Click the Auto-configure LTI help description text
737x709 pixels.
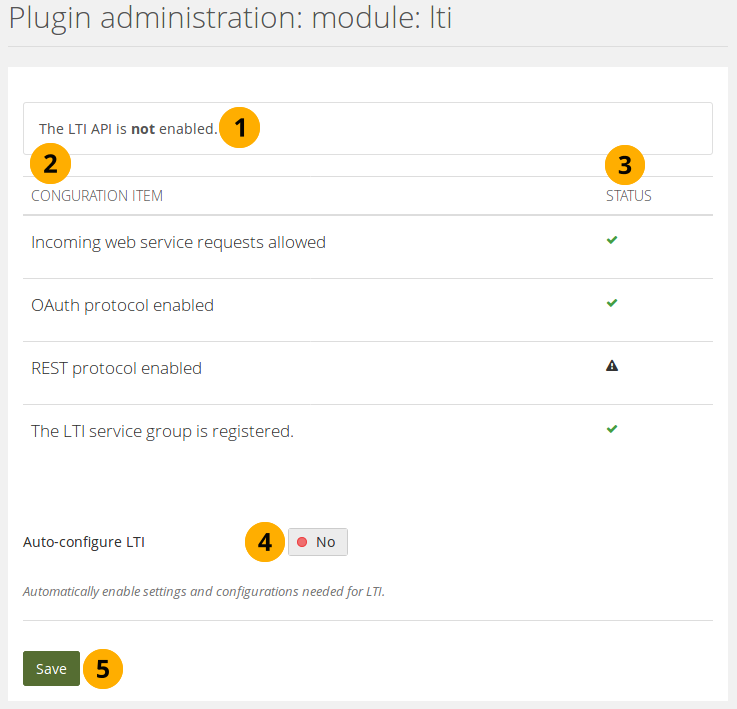tap(204, 591)
